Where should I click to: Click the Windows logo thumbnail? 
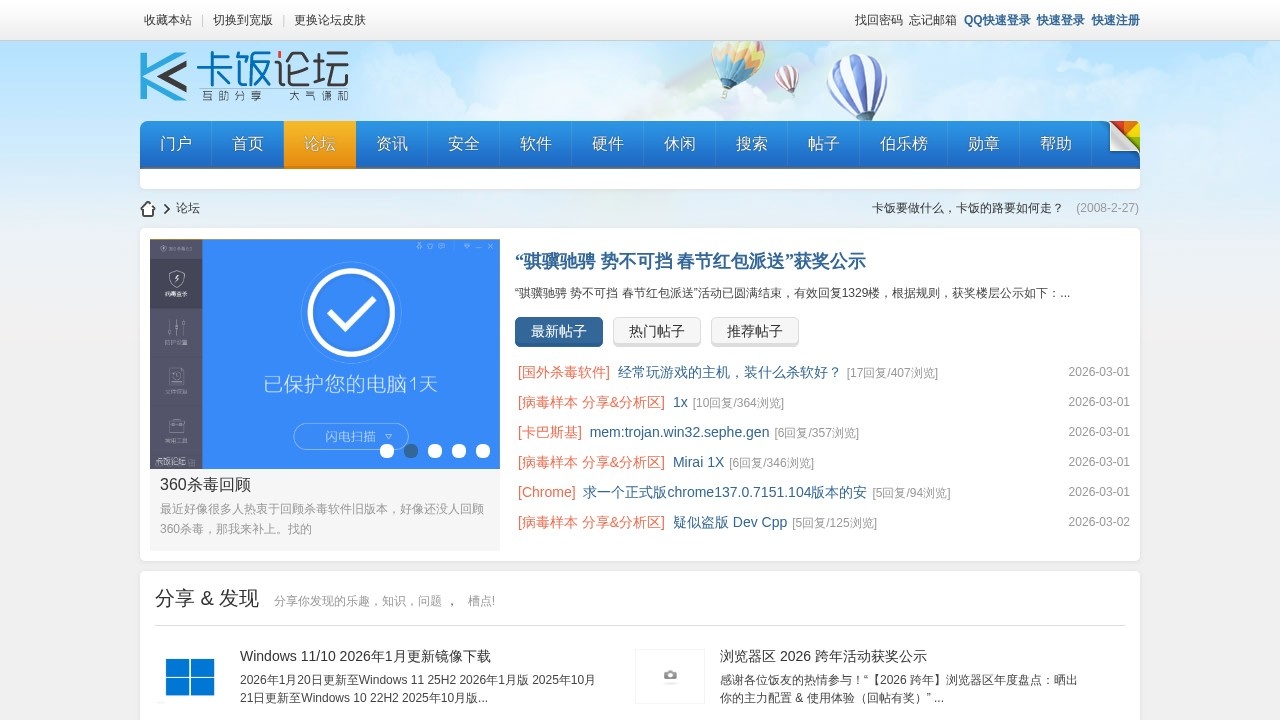[190, 677]
